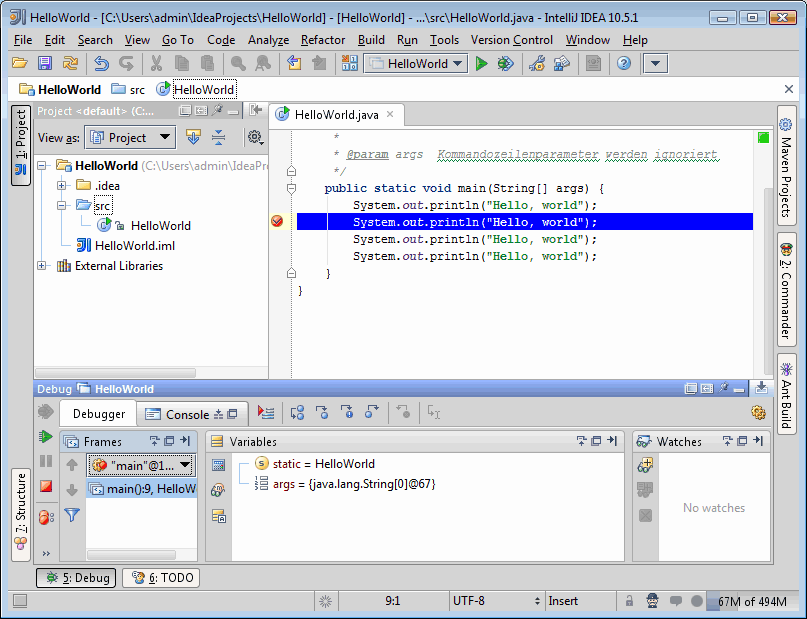Navigate Back using toolbar arrow
The image size is (807, 619).
(x=294, y=63)
